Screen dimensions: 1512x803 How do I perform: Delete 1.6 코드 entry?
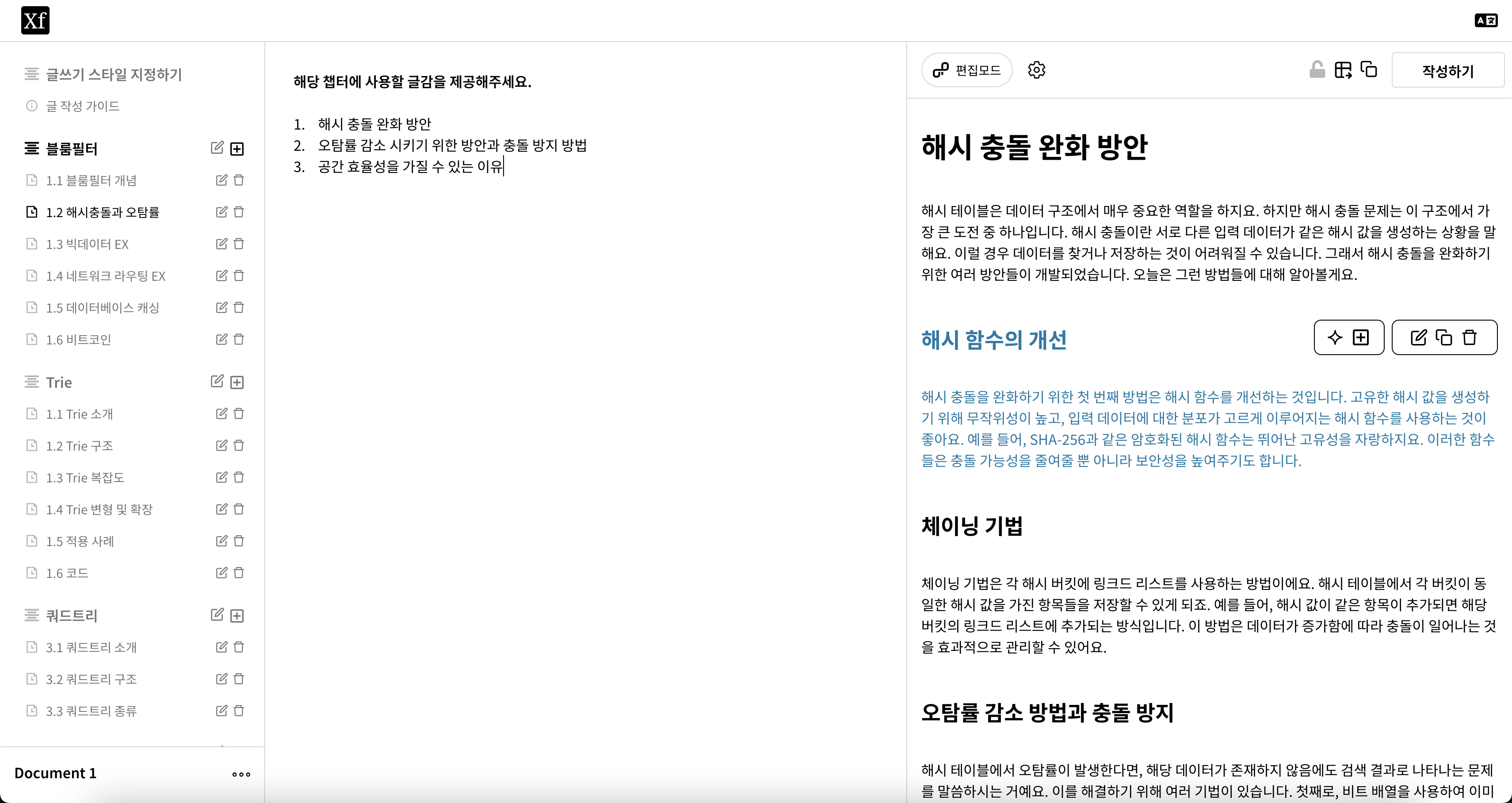point(239,572)
